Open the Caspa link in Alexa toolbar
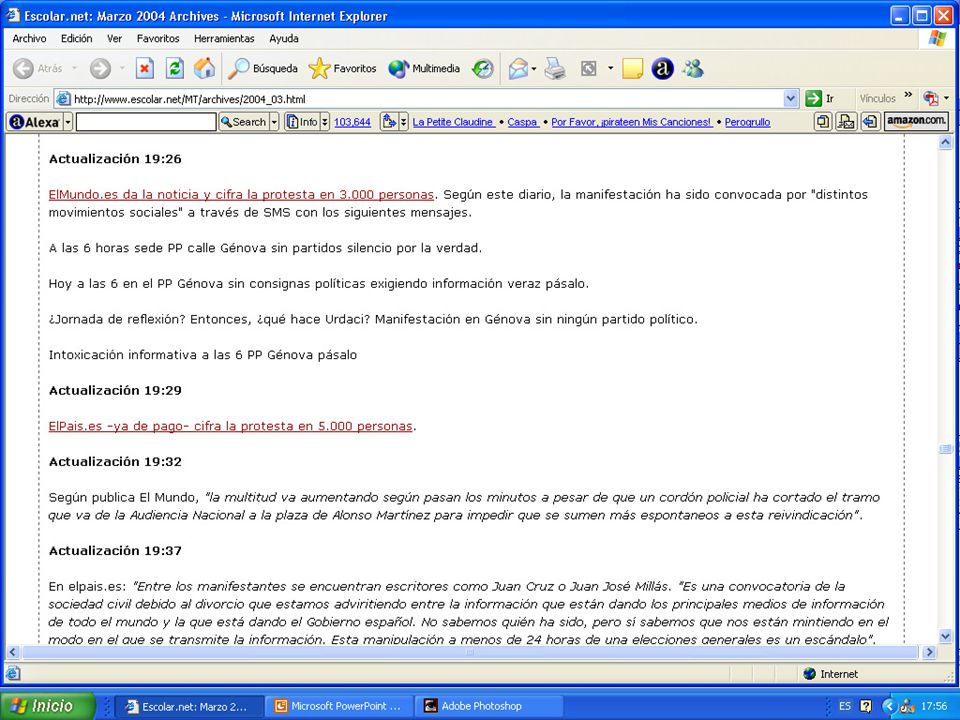Image resolution: width=960 pixels, height=720 pixels. (522, 122)
